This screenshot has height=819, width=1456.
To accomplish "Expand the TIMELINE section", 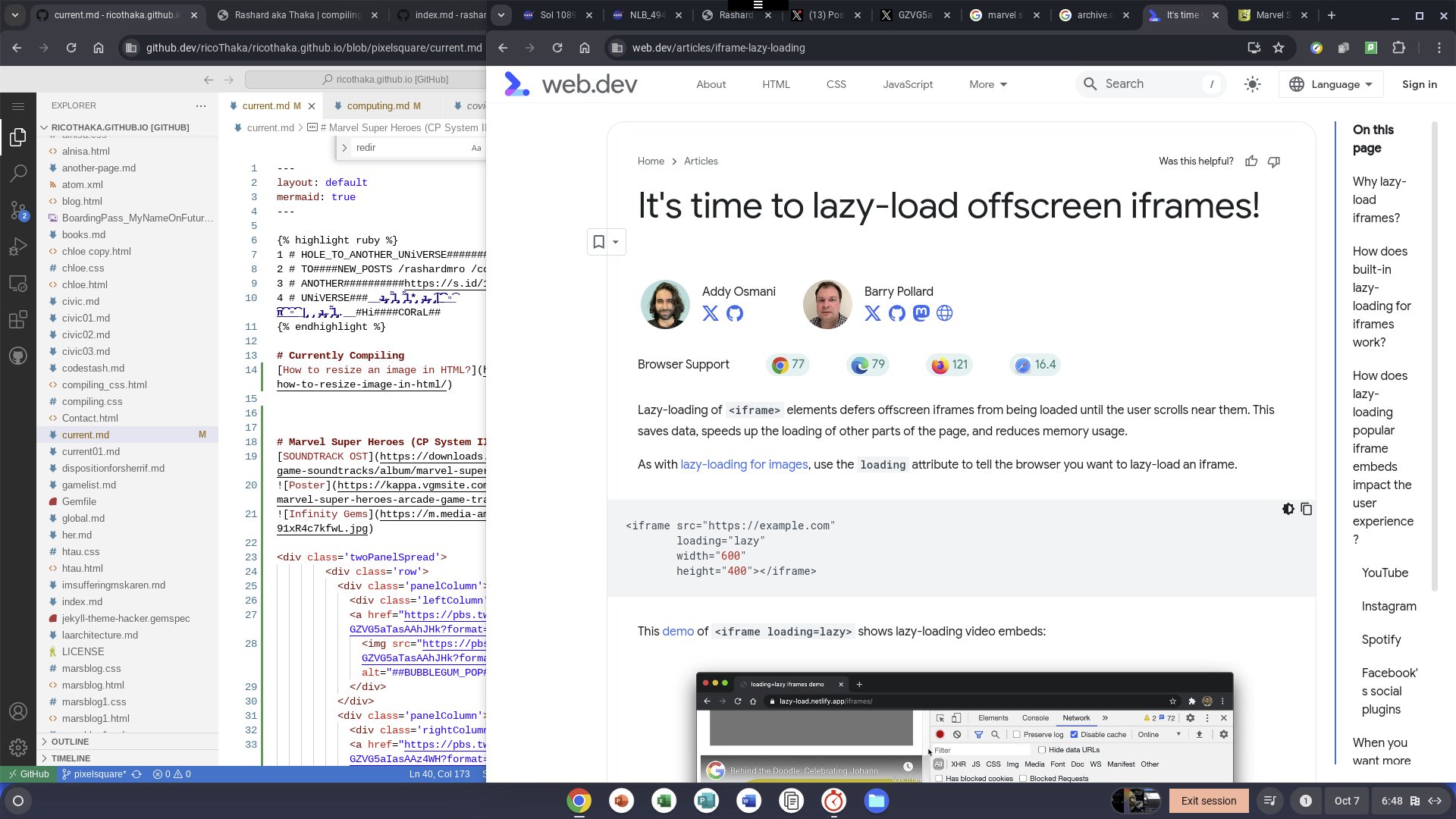I will [71, 758].
